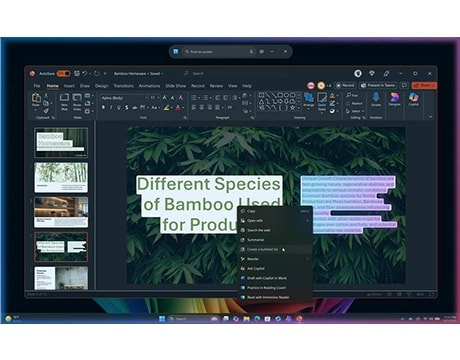
Task: Click Find in Editing group
Action: (x=352, y=96)
